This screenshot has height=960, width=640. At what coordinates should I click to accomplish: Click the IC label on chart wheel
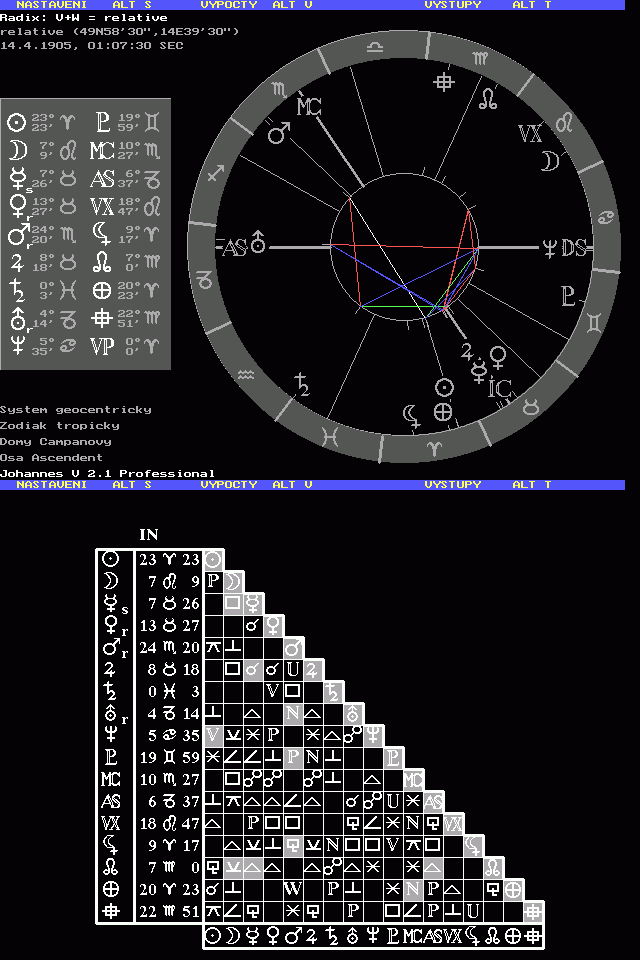500,387
